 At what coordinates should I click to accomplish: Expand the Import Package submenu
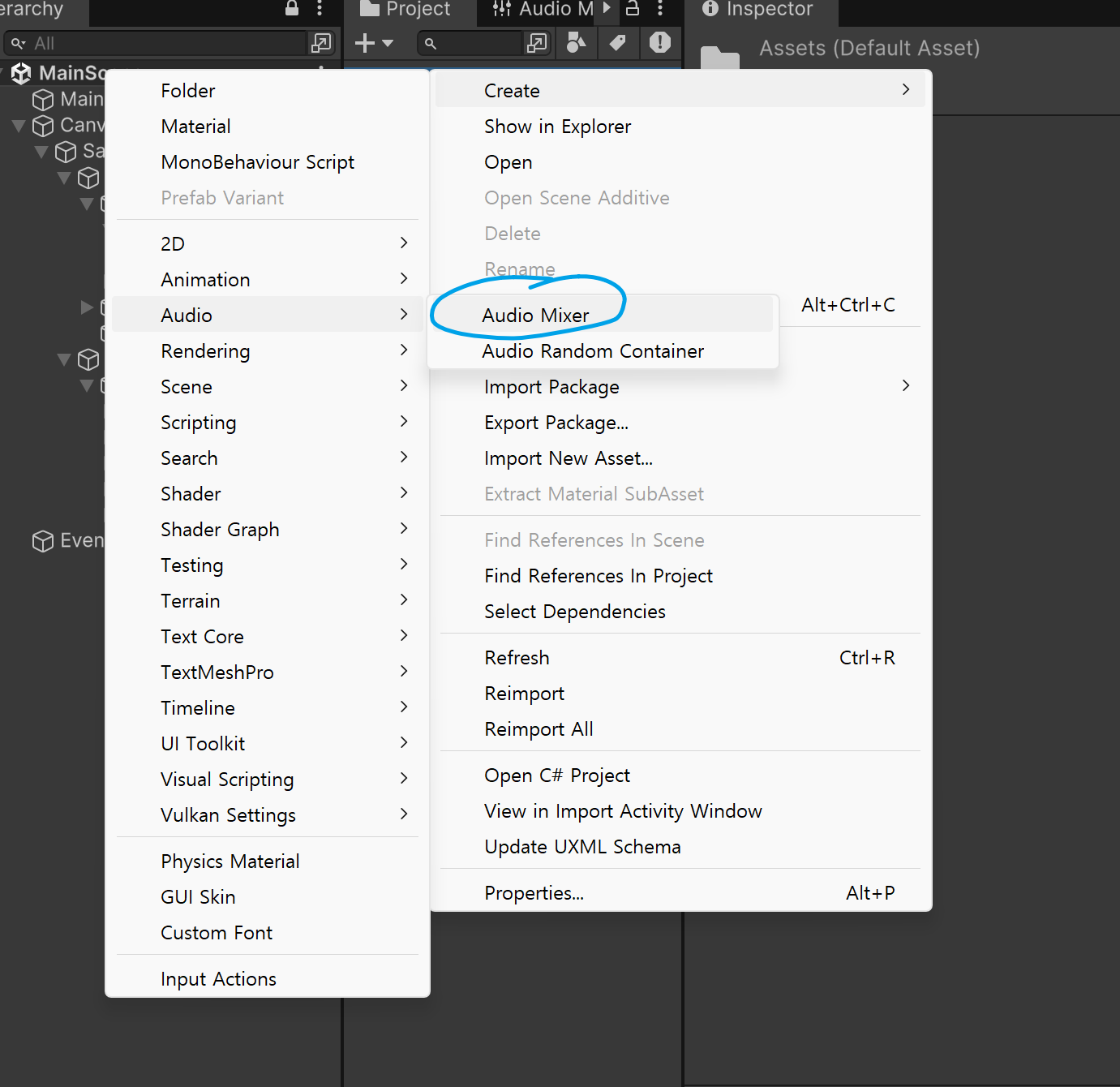[x=680, y=386]
